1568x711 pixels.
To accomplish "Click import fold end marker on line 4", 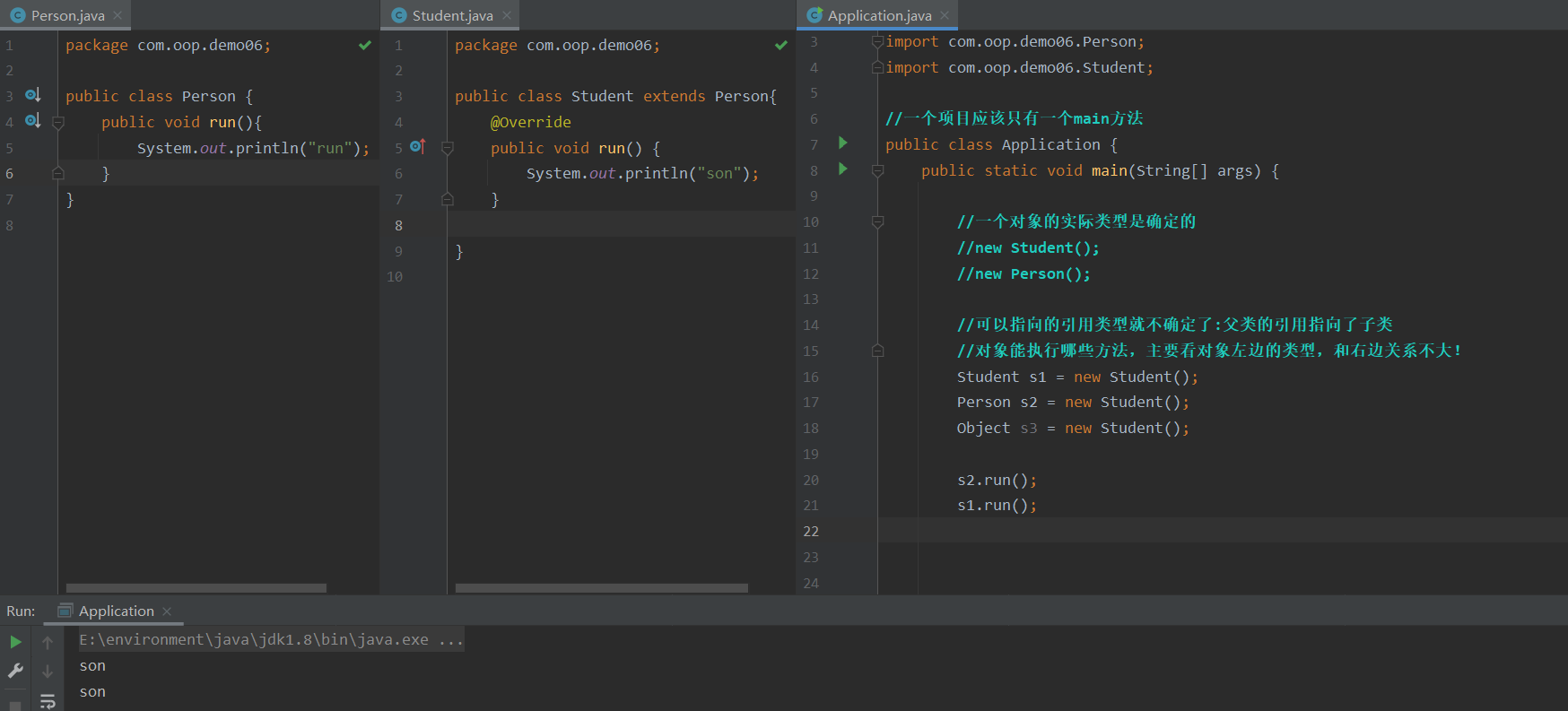I will point(878,67).
